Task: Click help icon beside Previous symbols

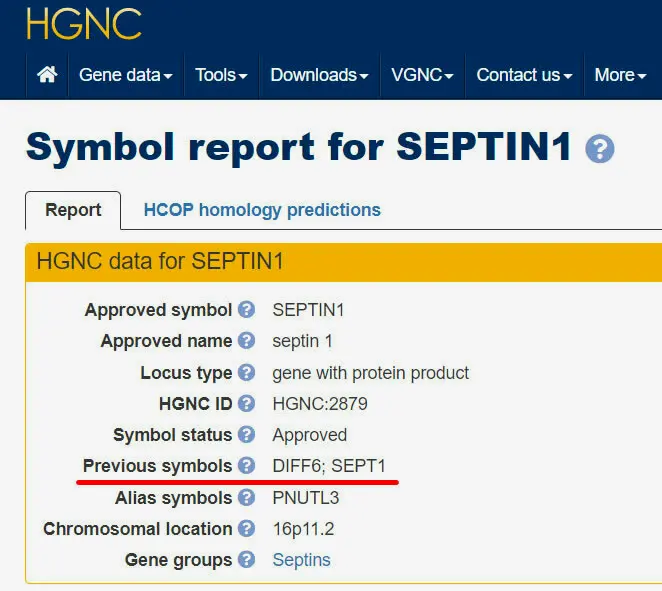Action: click(246, 465)
